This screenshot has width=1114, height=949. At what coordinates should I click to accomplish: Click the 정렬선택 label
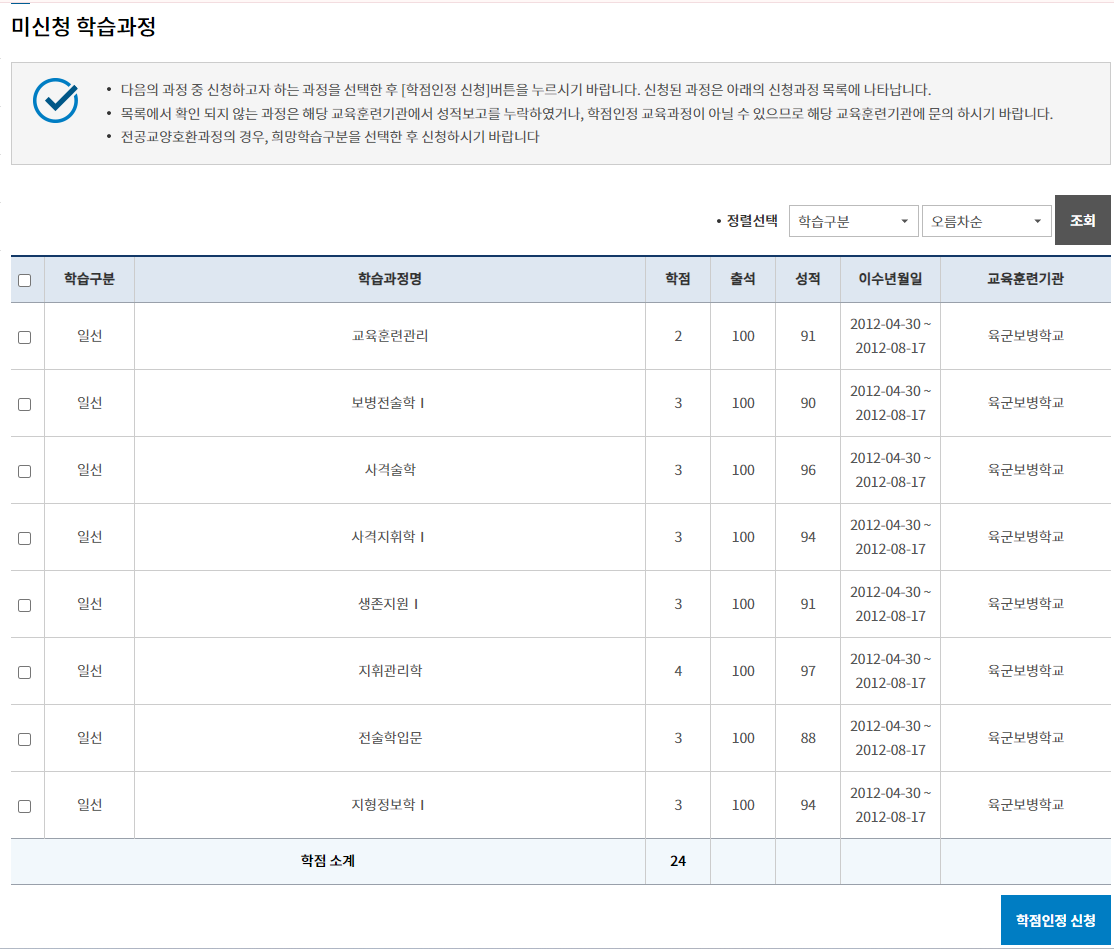752,221
